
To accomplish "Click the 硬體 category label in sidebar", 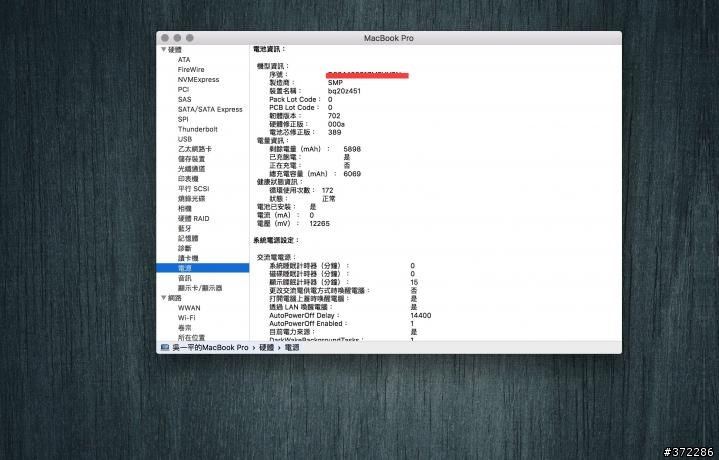I will tap(175, 50).
